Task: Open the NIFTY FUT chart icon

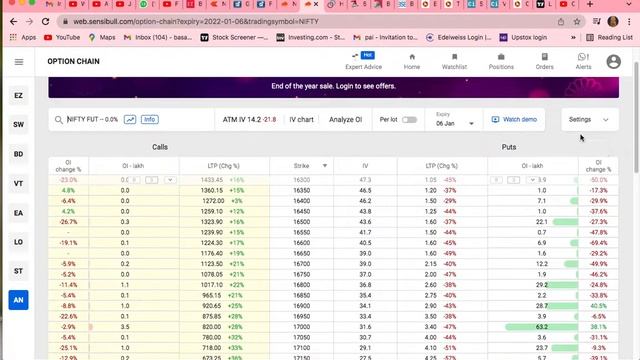Action: coord(130,120)
